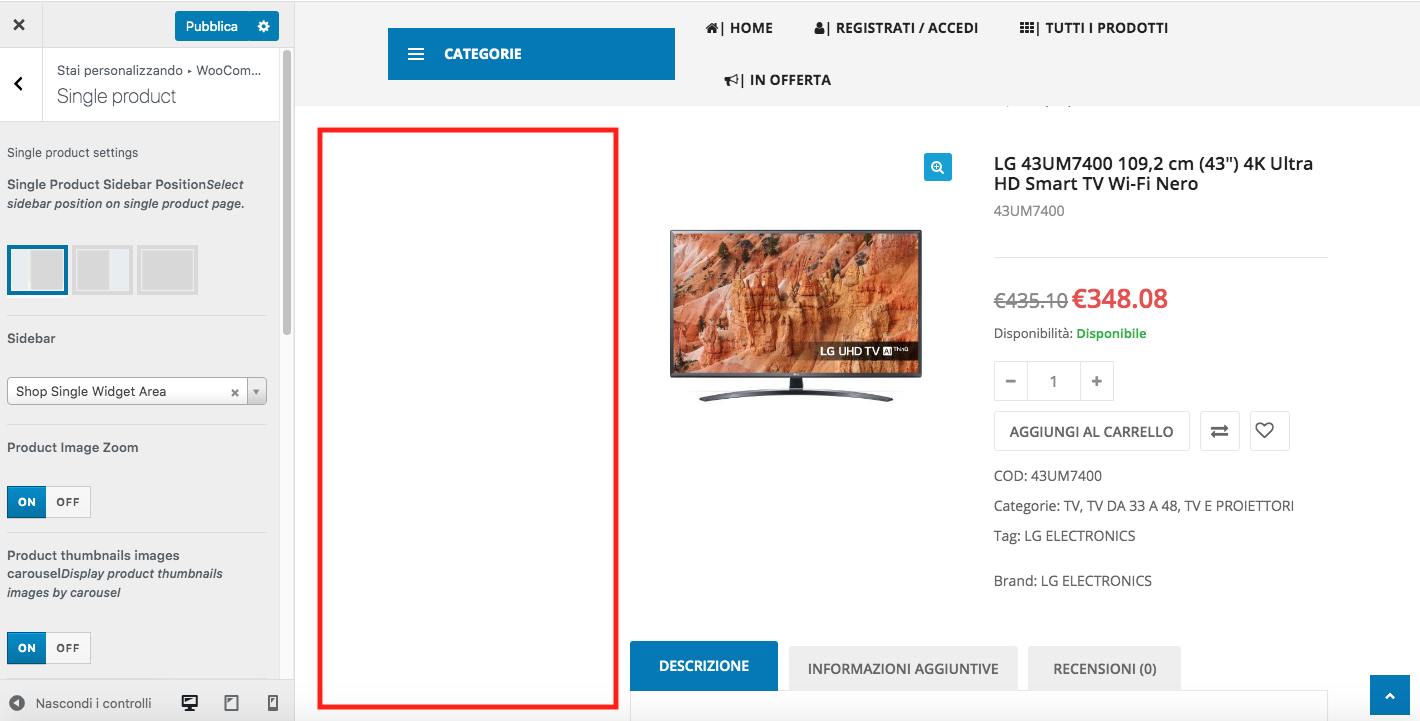Switch to mobile preview icon
The height and width of the screenshot is (721, 1420).
273,703
